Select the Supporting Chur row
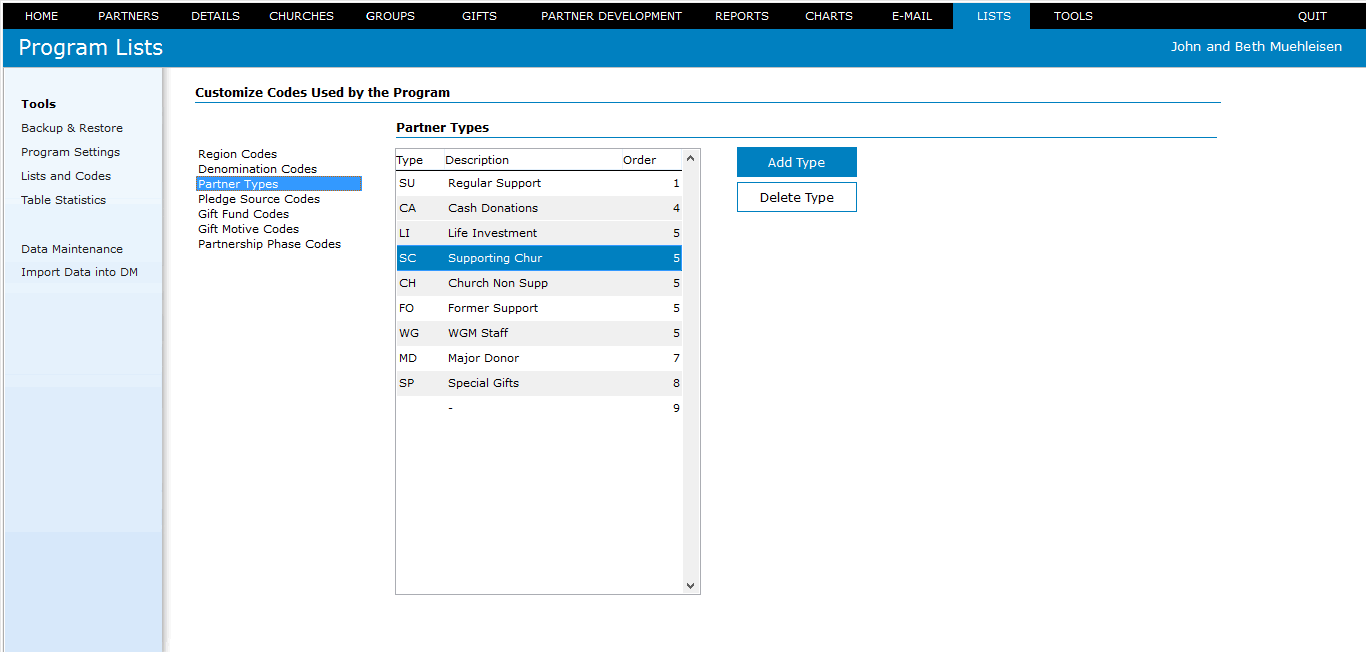Screen dimensions: 1366x652 [x=539, y=258]
